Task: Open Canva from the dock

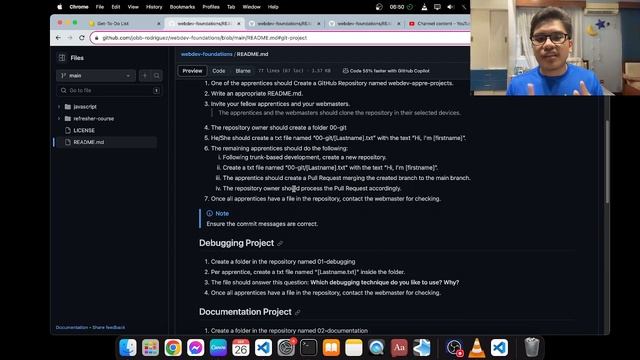Action: 218,348
